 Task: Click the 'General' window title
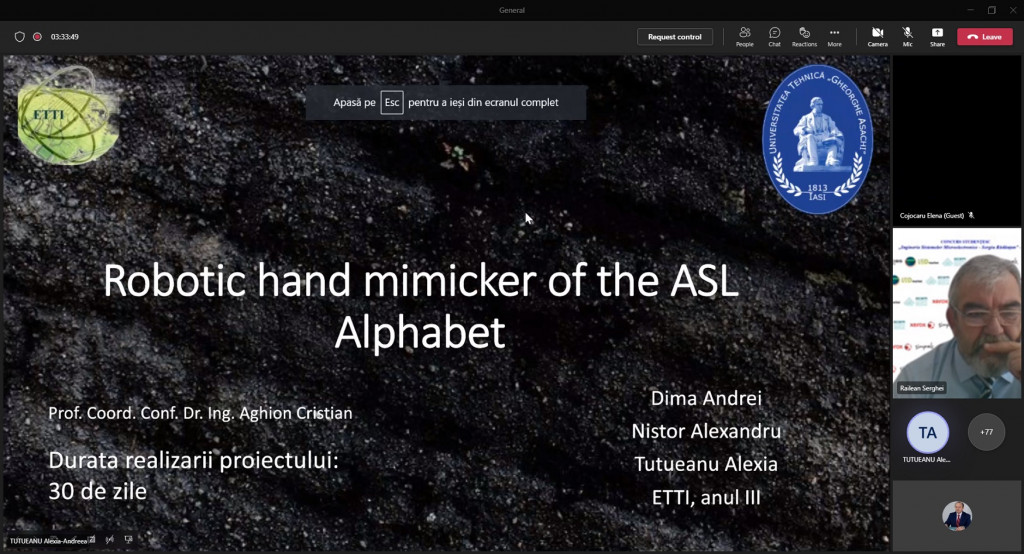point(512,10)
